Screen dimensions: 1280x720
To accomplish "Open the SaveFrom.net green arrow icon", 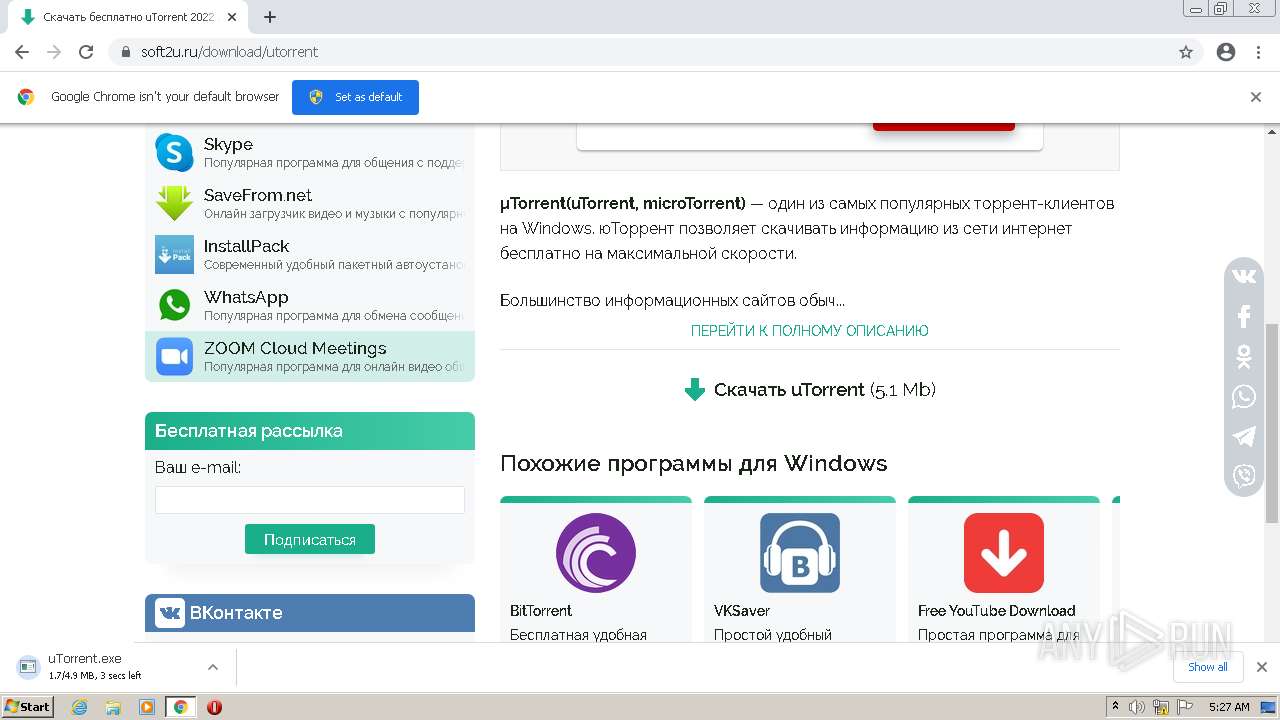I will pyautogui.click(x=174, y=204).
